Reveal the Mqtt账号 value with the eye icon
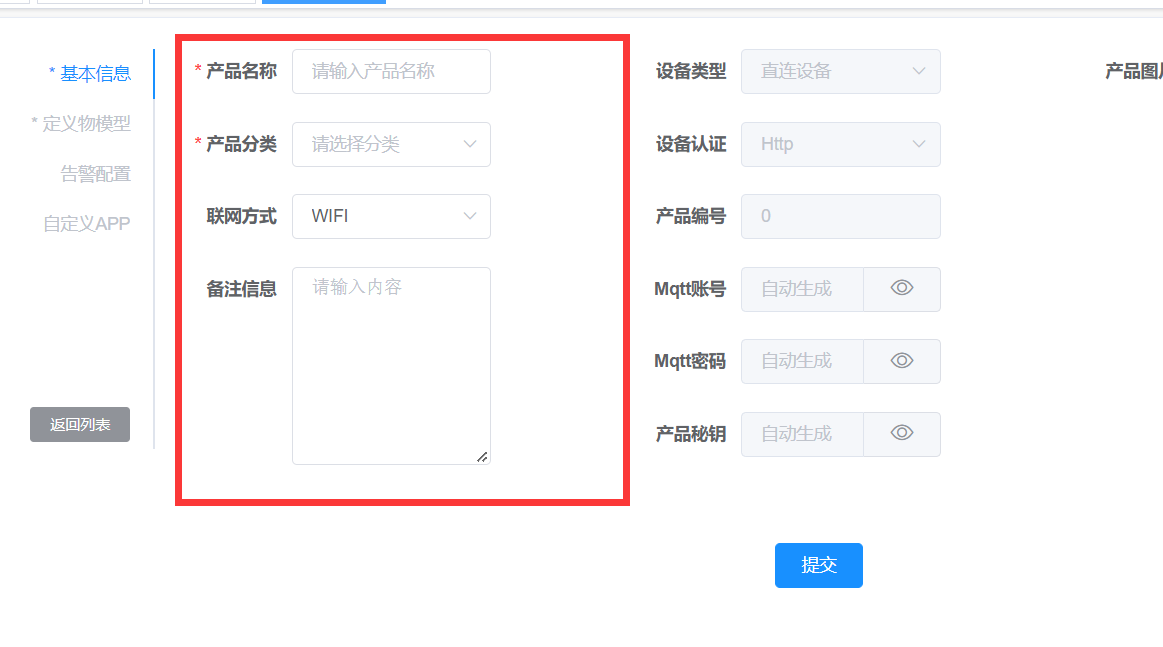Image resolution: width=1163 pixels, height=647 pixels. point(901,289)
